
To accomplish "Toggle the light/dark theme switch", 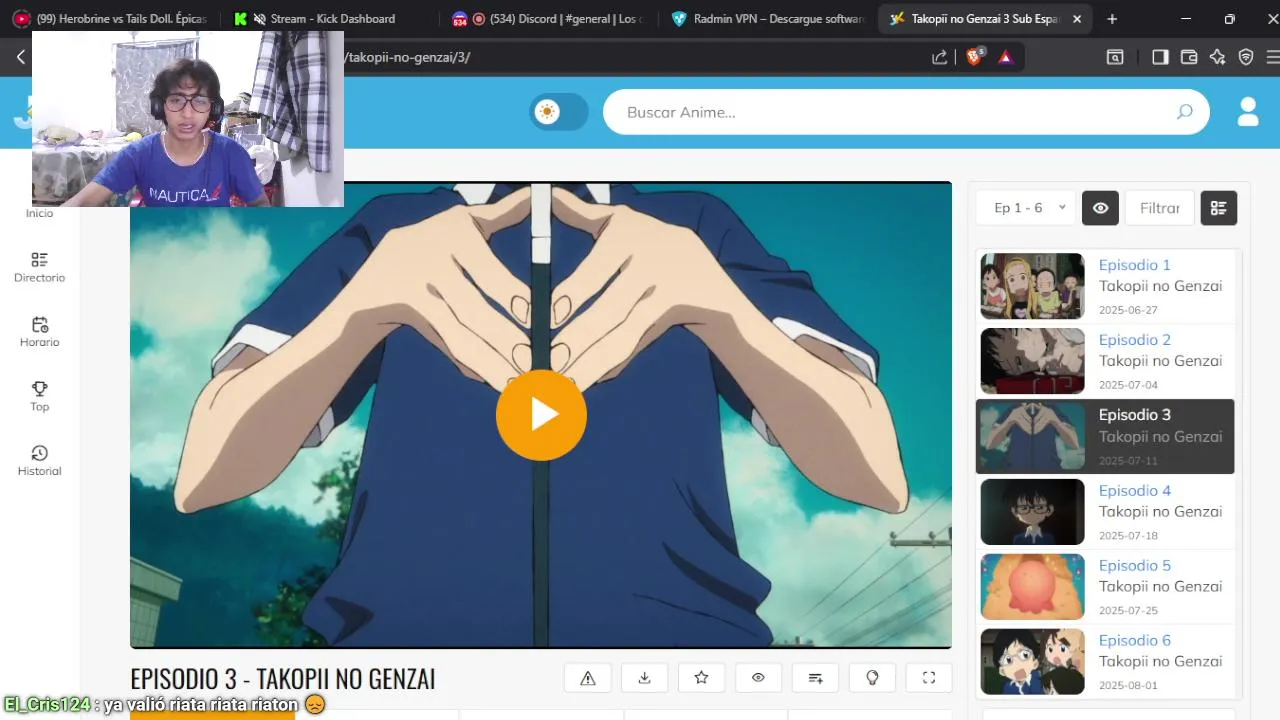I will (559, 112).
